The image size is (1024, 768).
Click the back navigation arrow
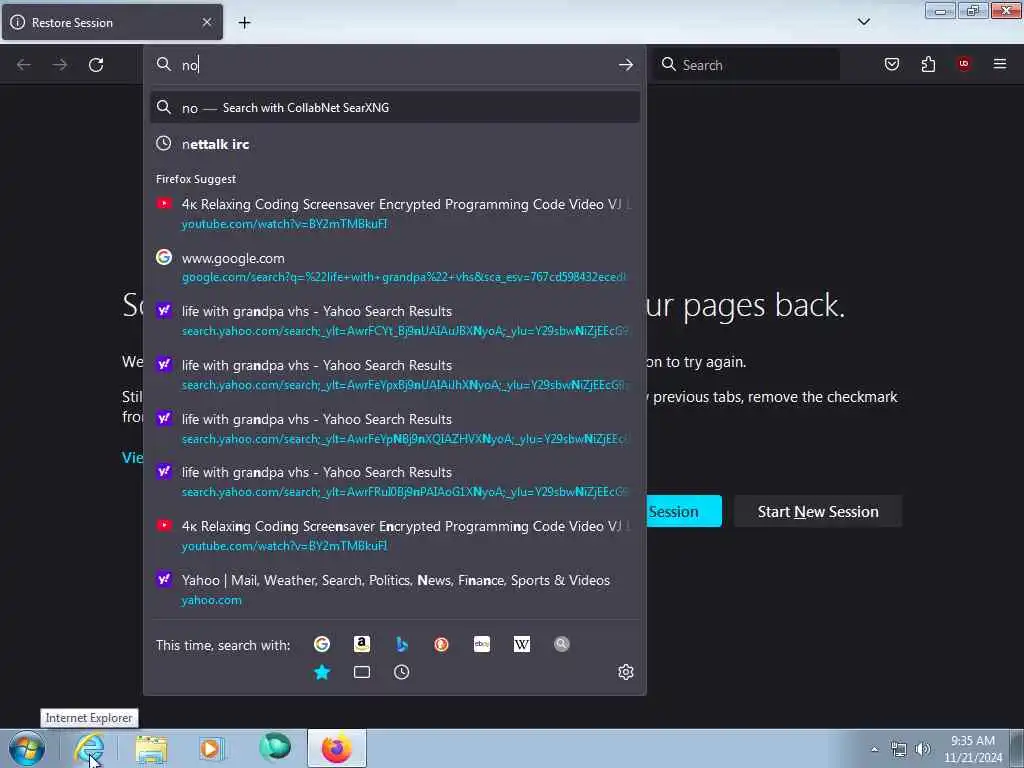24,65
